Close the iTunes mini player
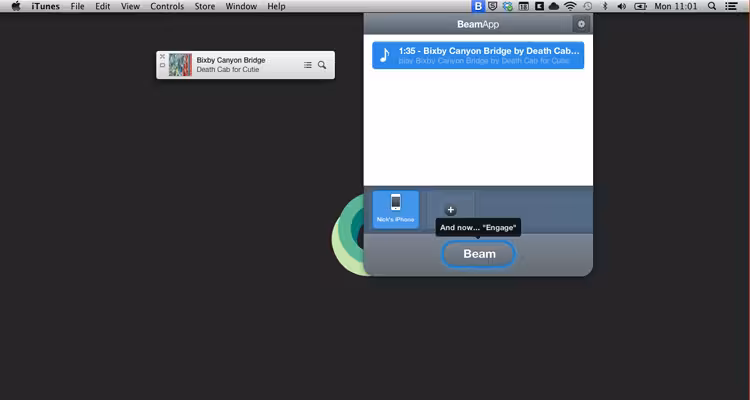This screenshot has width=750, height=400. pos(162,56)
